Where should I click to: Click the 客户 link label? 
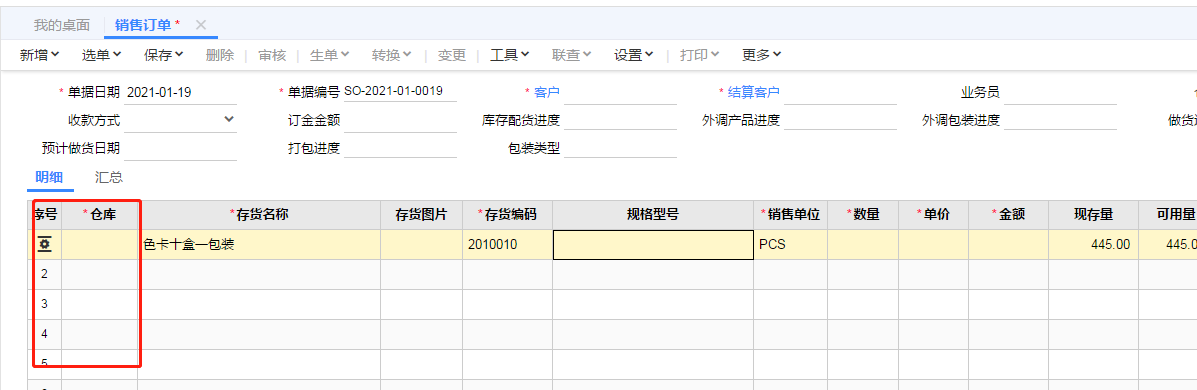click(x=547, y=92)
